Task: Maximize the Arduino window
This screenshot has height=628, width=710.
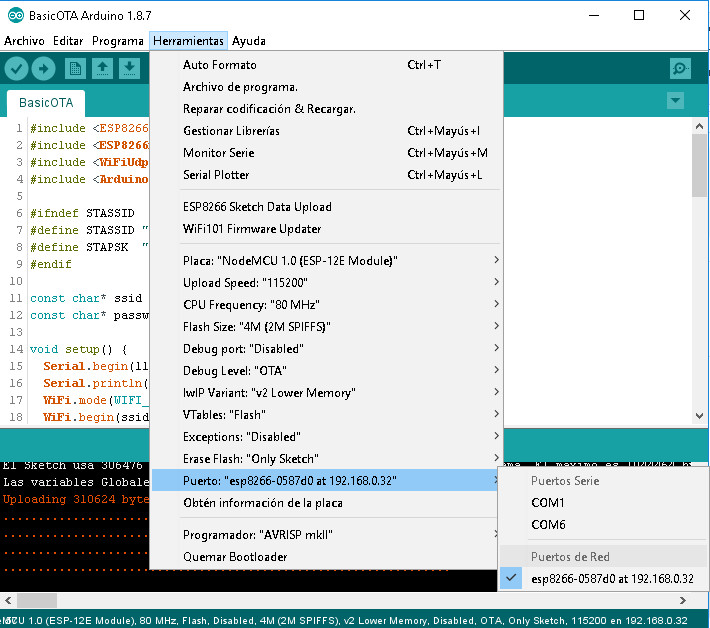Action: (639, 15)
